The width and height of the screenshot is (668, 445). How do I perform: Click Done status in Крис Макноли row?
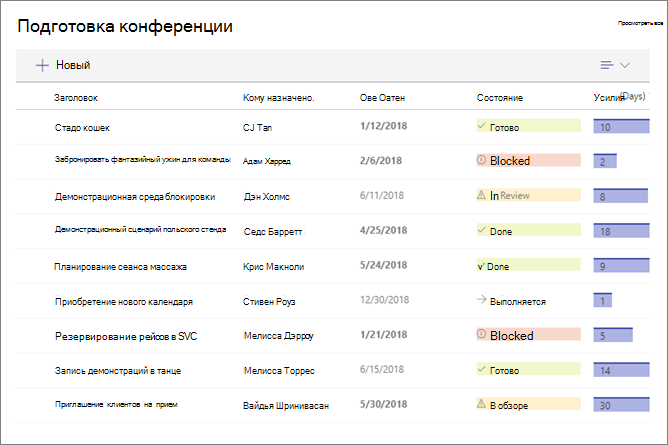(x=529, y=265)
